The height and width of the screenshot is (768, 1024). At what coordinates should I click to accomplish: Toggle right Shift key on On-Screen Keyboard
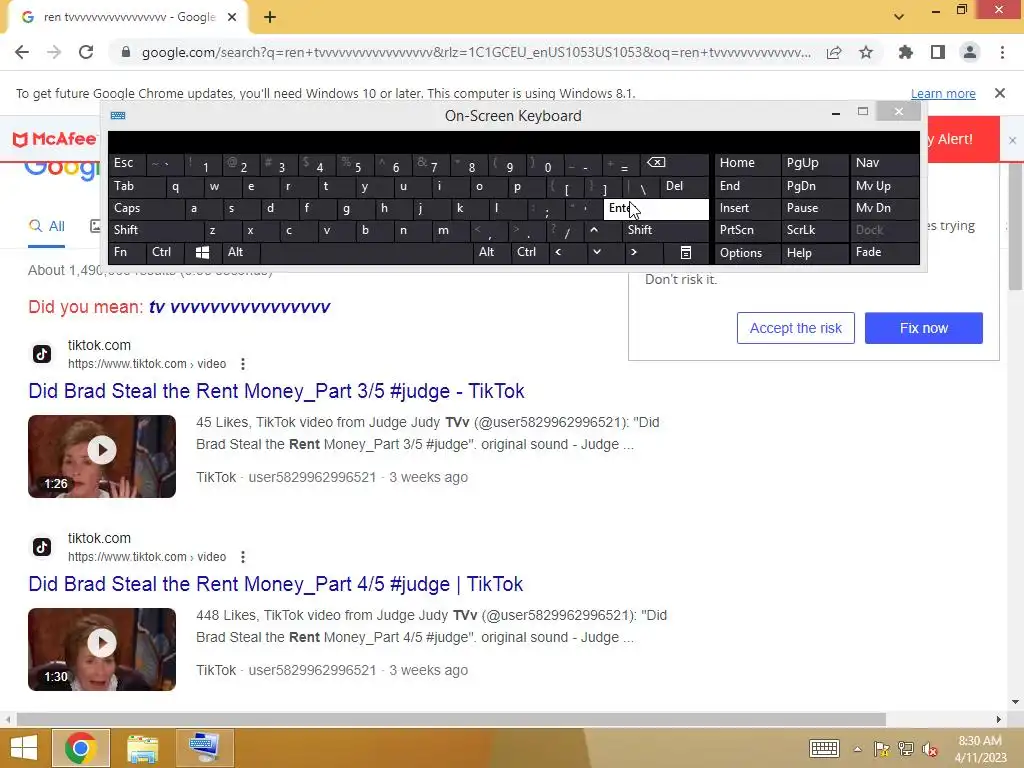pyautogui.click(x=665, y=231)
